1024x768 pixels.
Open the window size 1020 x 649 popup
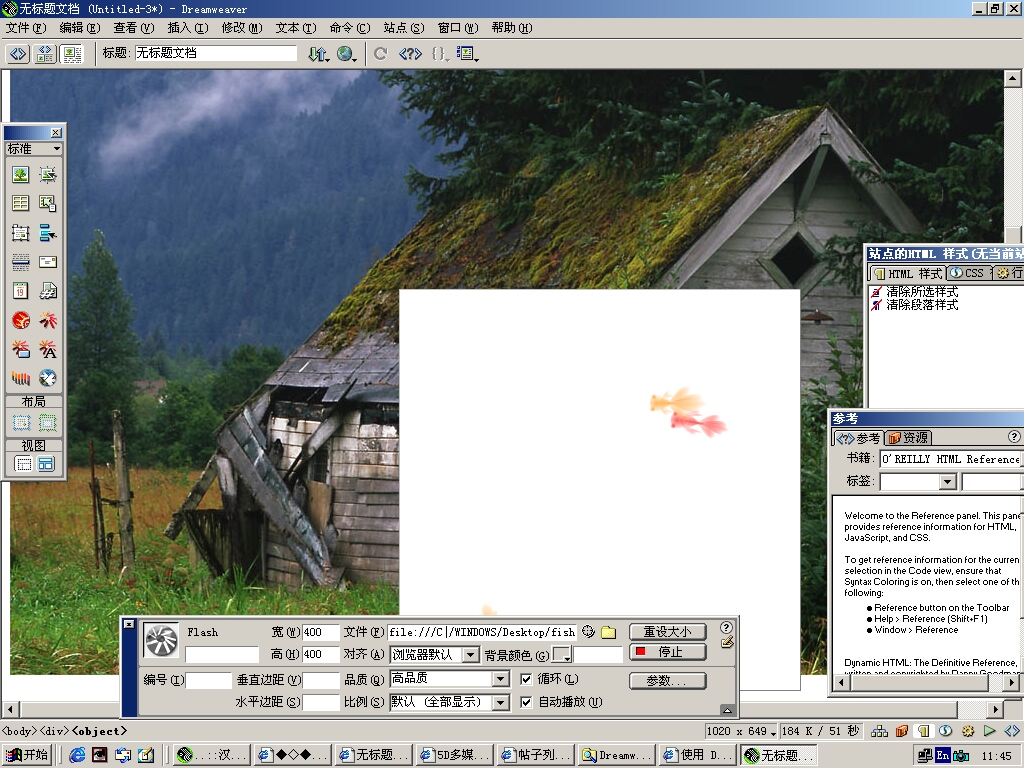(x=741, y=731)
